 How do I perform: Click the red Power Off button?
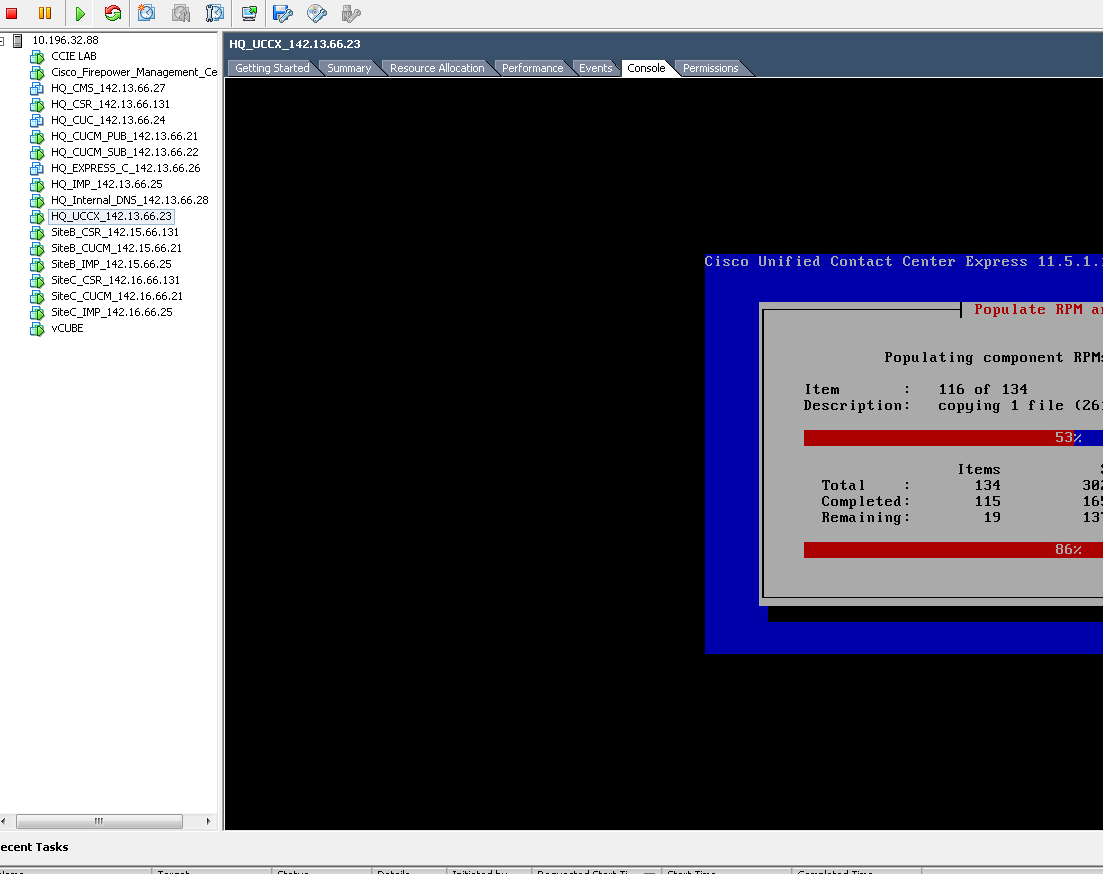[x=11, y=13]
